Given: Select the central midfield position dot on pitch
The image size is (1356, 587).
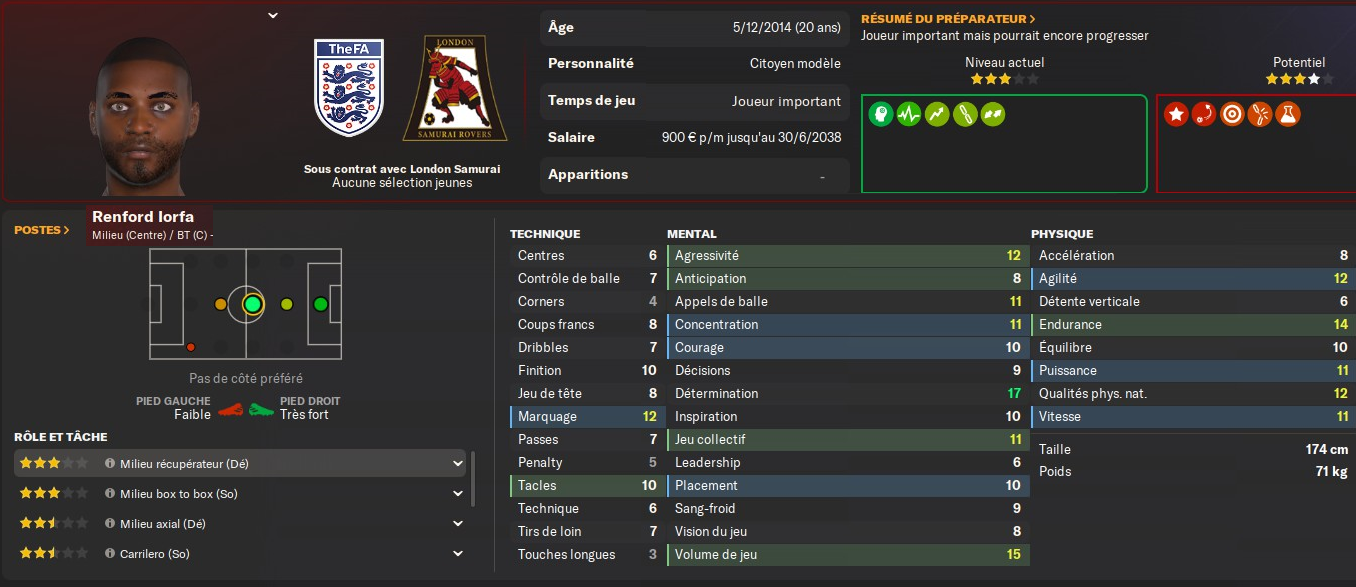Looking at the screenshot, I should (252, 304).
